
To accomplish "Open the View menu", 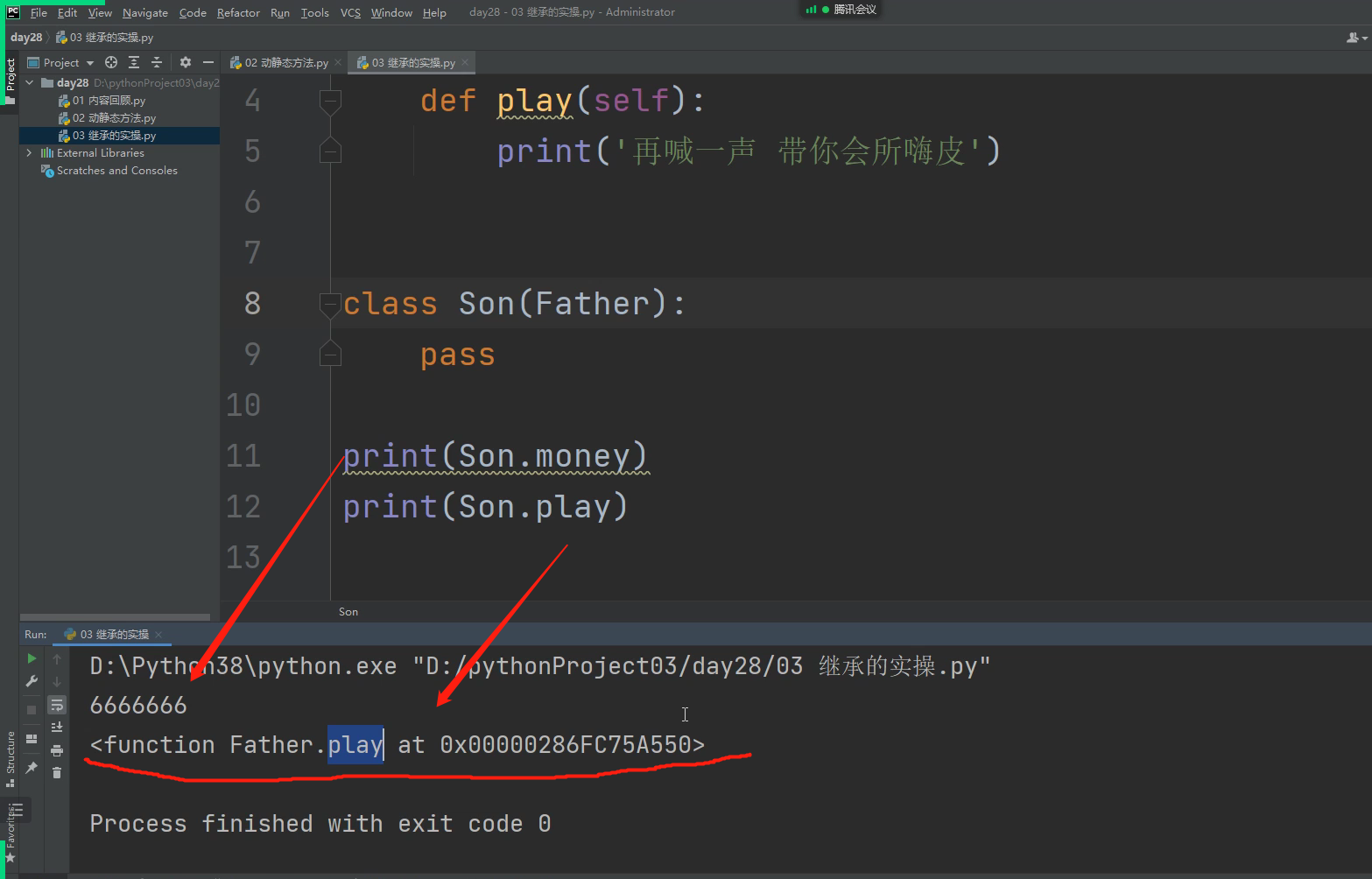I will (100, 12).
